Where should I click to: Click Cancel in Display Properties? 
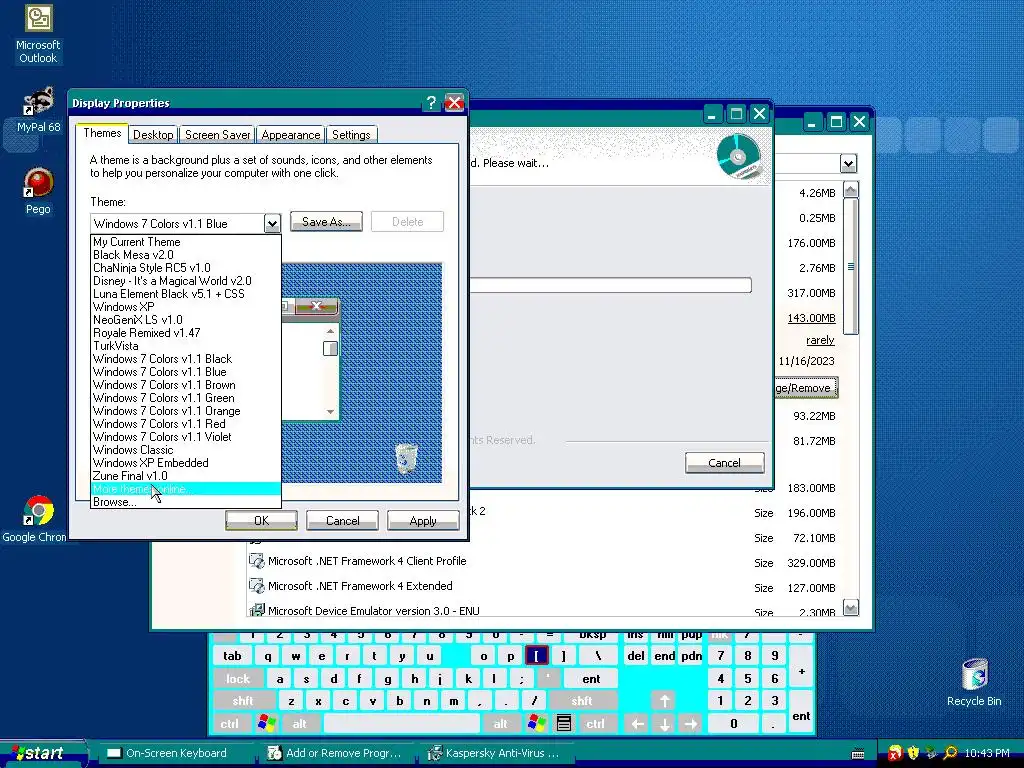coord(342,520)
